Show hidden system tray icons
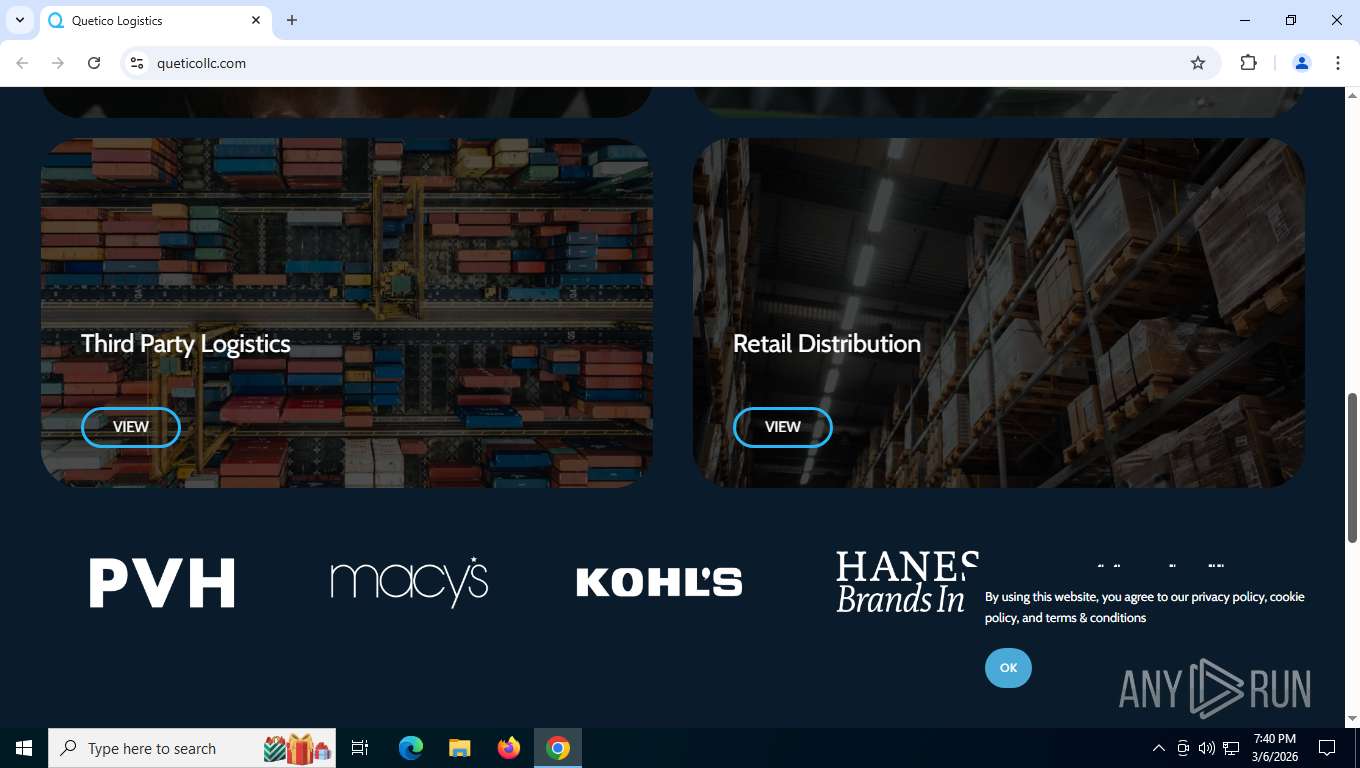The image size is (1360, 768). (1159, 748)
